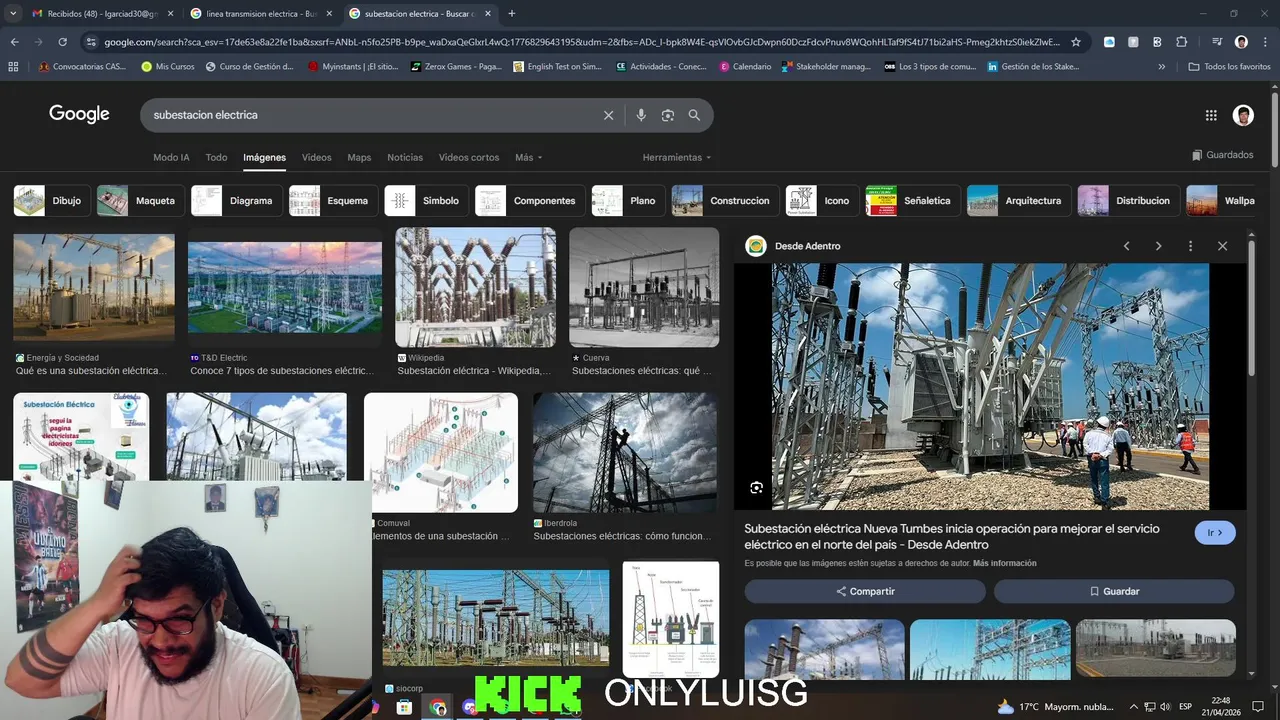Open the Google account avatar
The image size is (1280, 720).
[1243, 115]
